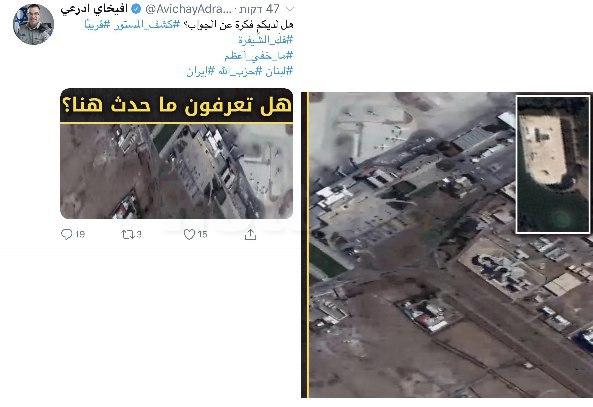Open Avichay Adraee's profile avatar

coord(33,25)
